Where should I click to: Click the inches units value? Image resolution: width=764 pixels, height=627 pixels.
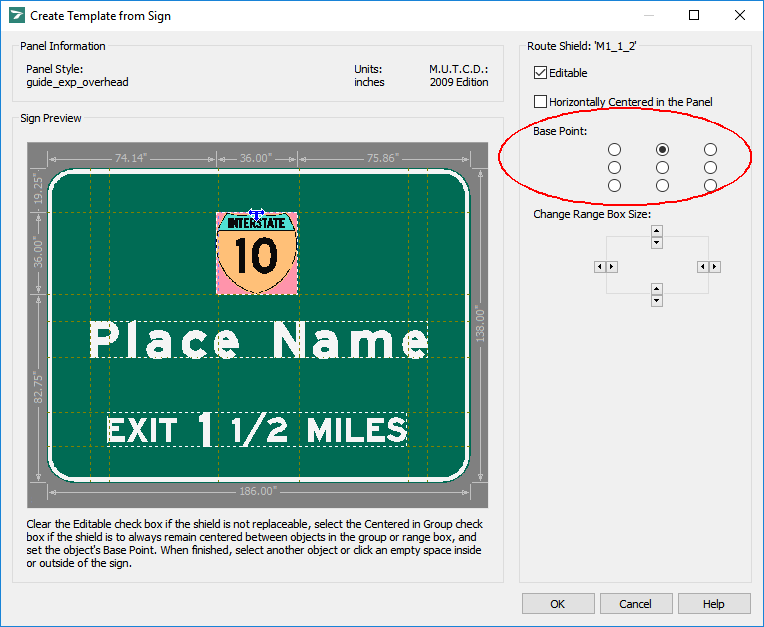click(x=369, y=82)
